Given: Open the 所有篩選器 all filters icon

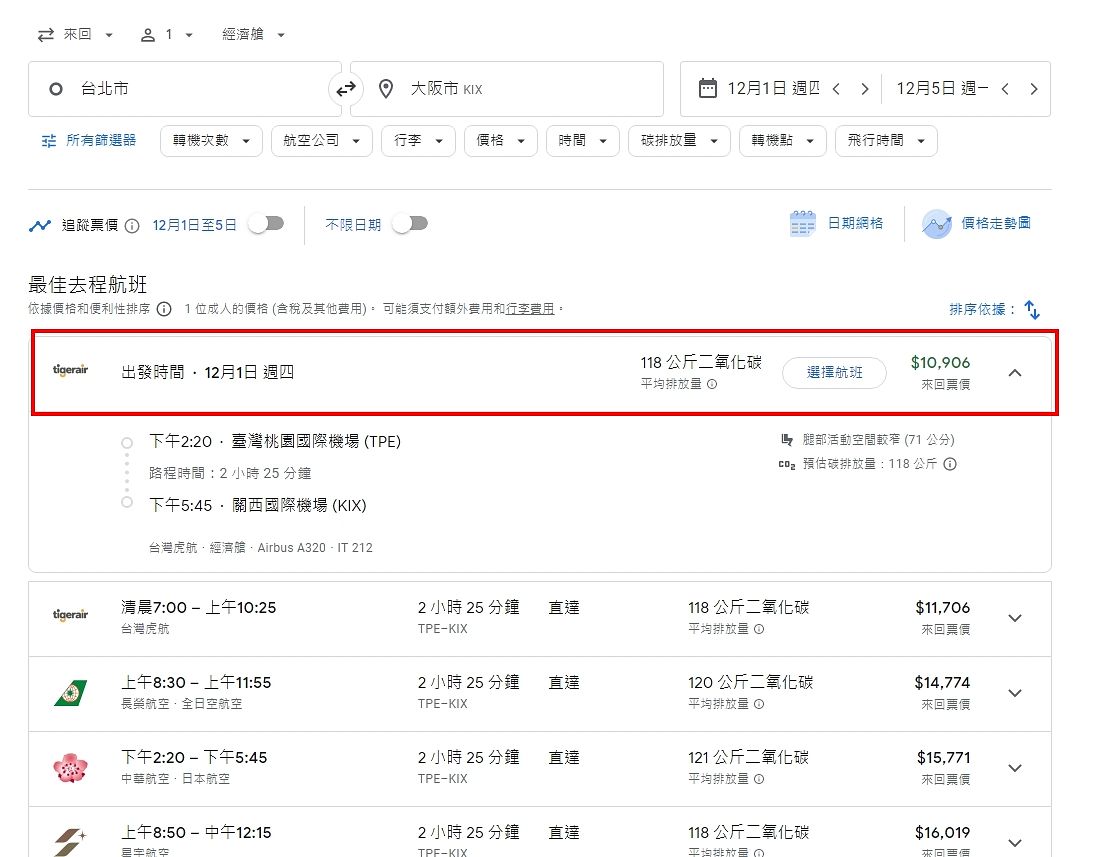Looking at the screenshot, I should tap(49, 141).
